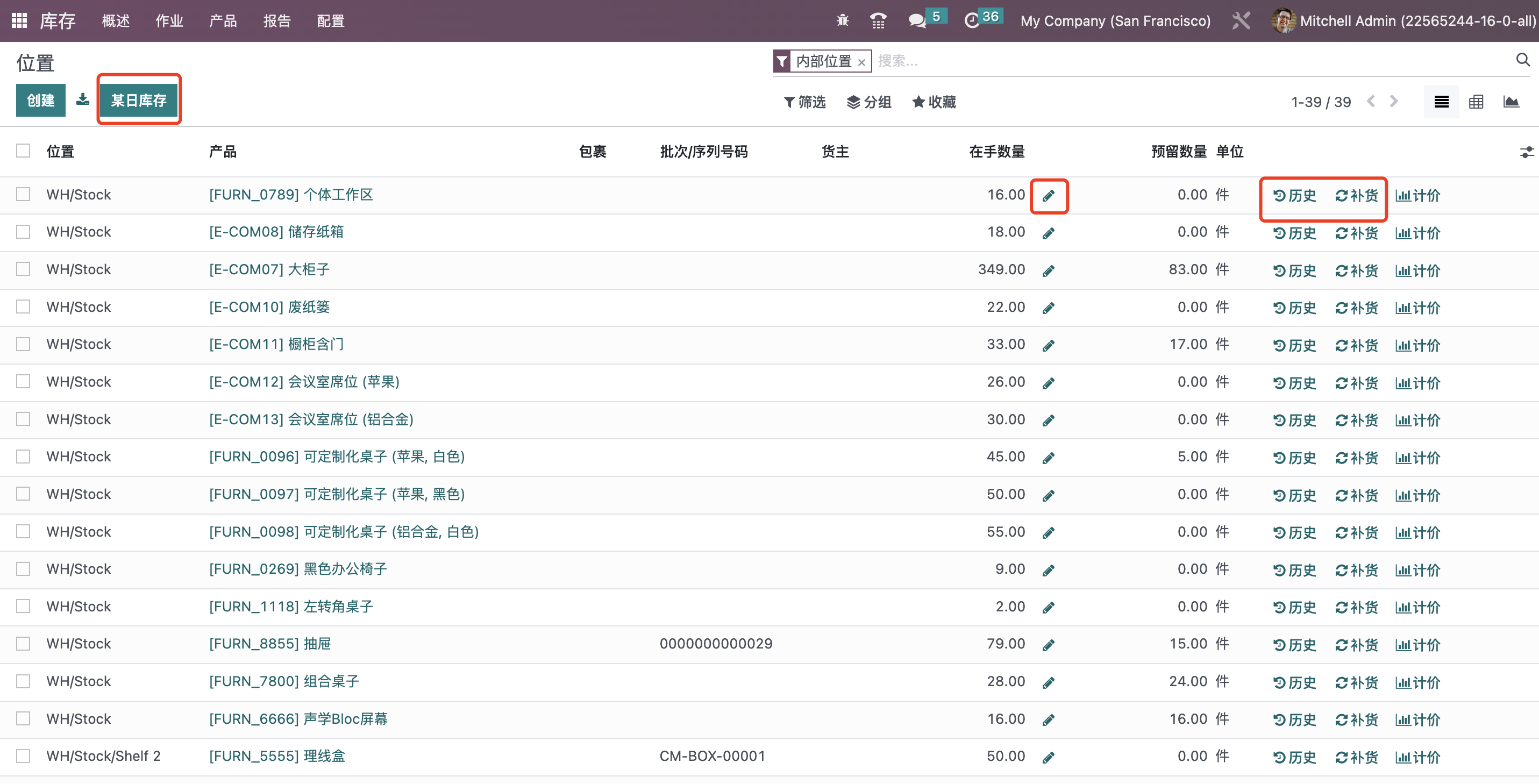This screenshot has width=1539, height=784.
Task: Check the 大柜子 row checkbox
Action: [x=23, y=269]
